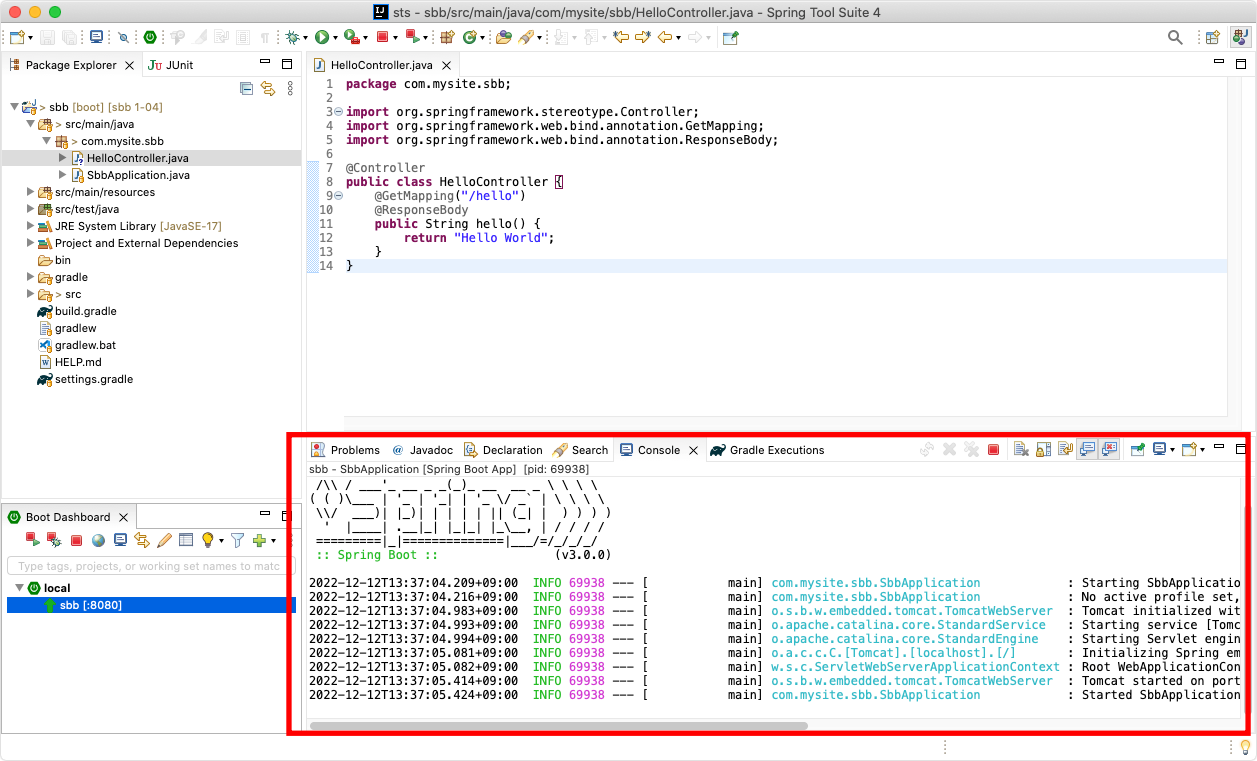The width and height of the screenshot is (1257, 761).
Task: Collapse the local node in Boot Dashboard
Action: click(19, 588)
